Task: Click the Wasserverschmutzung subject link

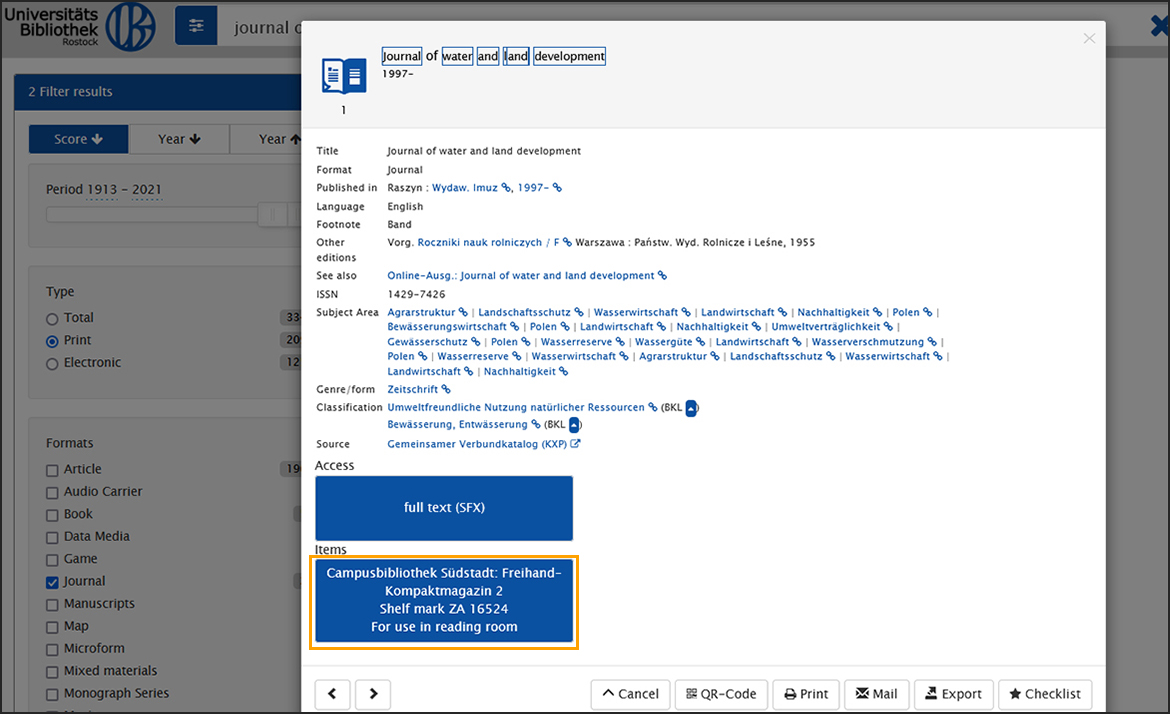Action: (868, 342)
